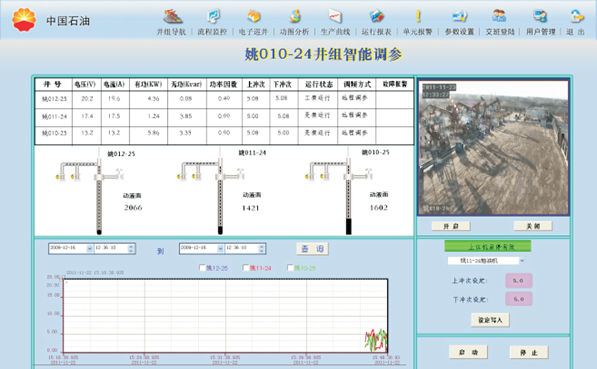Open the 流程监控 process monitoring icon
The image size is (597, 369).
213,16
